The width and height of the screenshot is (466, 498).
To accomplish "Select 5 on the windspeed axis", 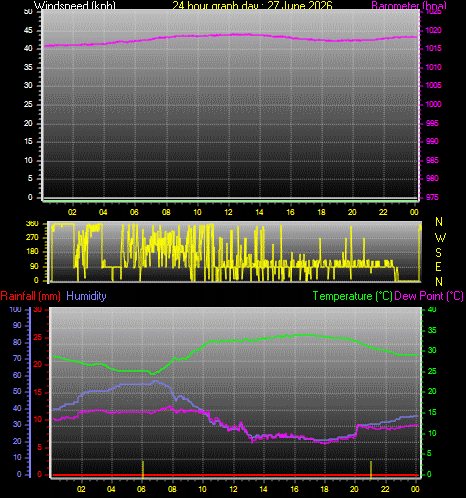I will pos(30,178).
